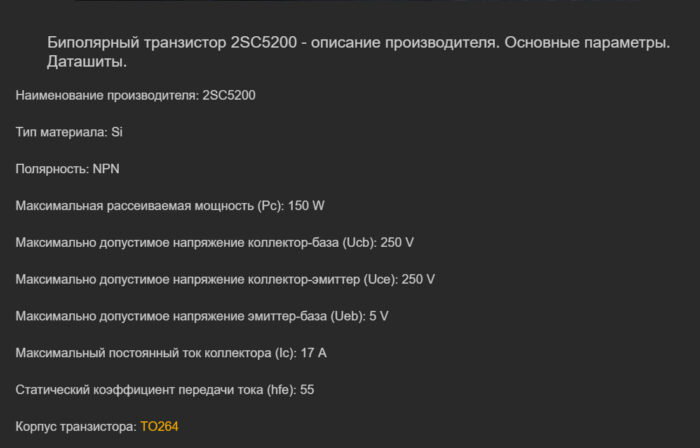Click the 2SC5200 transistor description heading

click(x=357, y=43)
